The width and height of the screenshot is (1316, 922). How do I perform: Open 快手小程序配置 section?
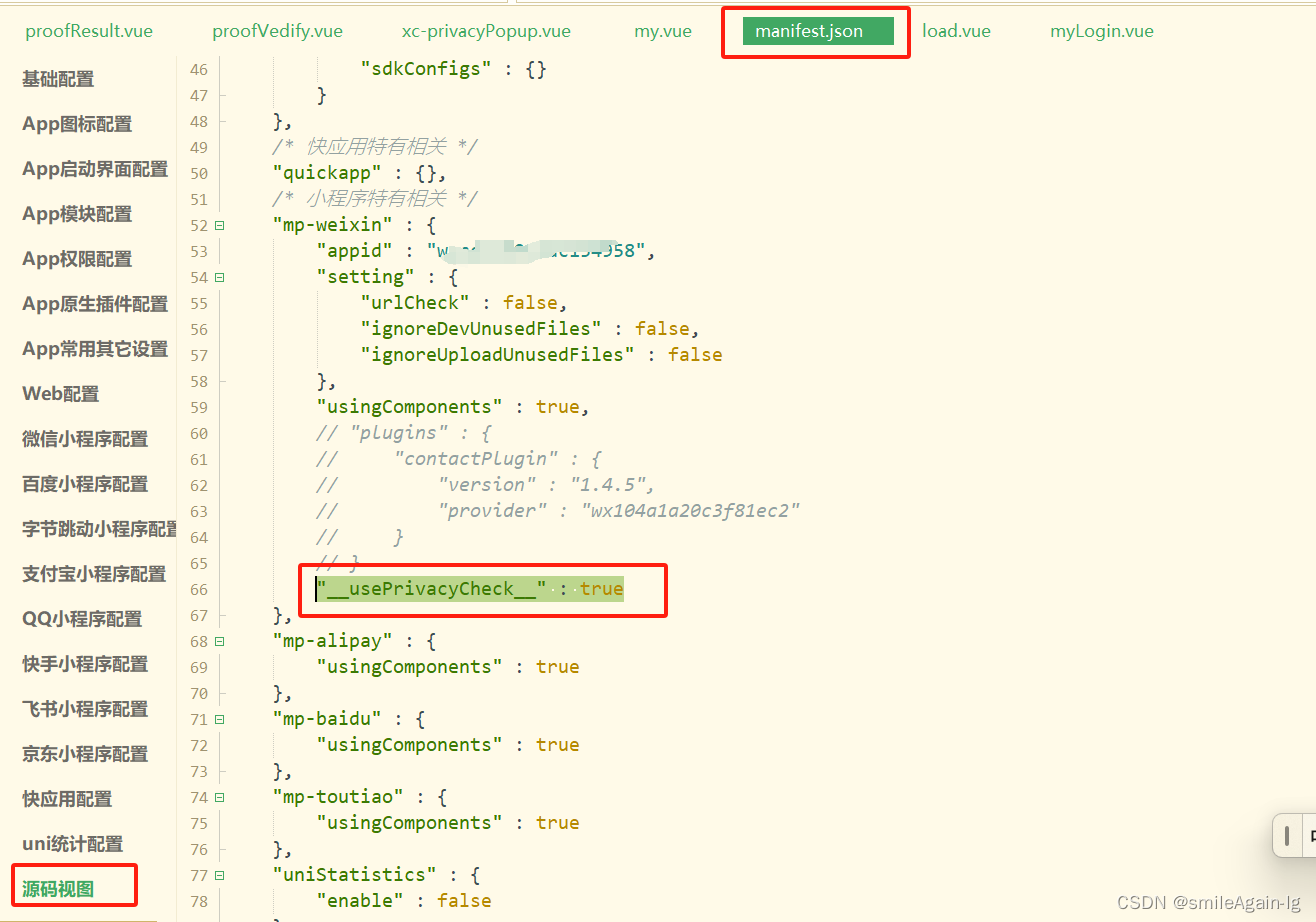coord(85,664)
